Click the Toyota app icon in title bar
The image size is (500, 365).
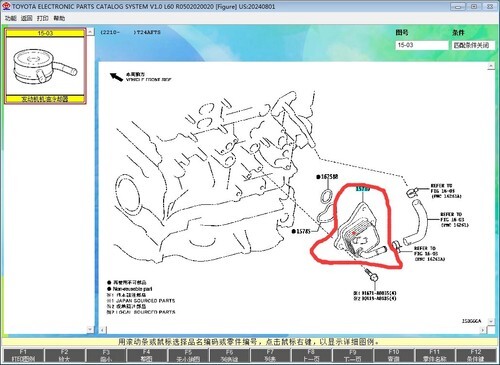click(x=6, y=6)
